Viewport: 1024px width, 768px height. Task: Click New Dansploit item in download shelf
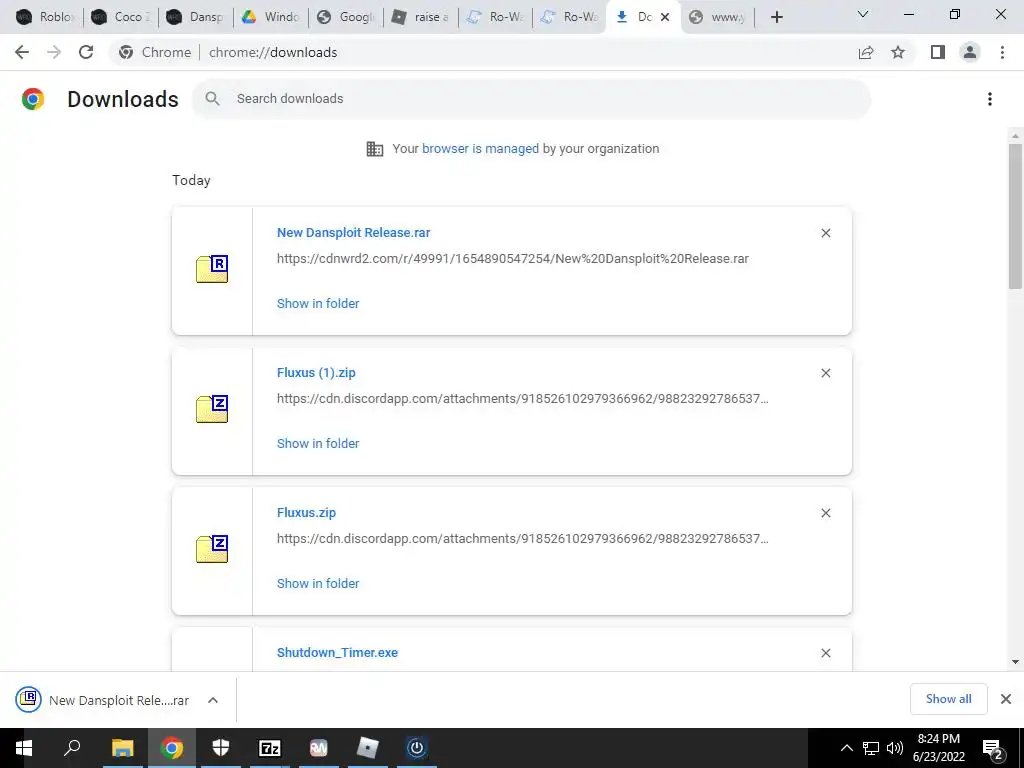(x=103, y=700)
